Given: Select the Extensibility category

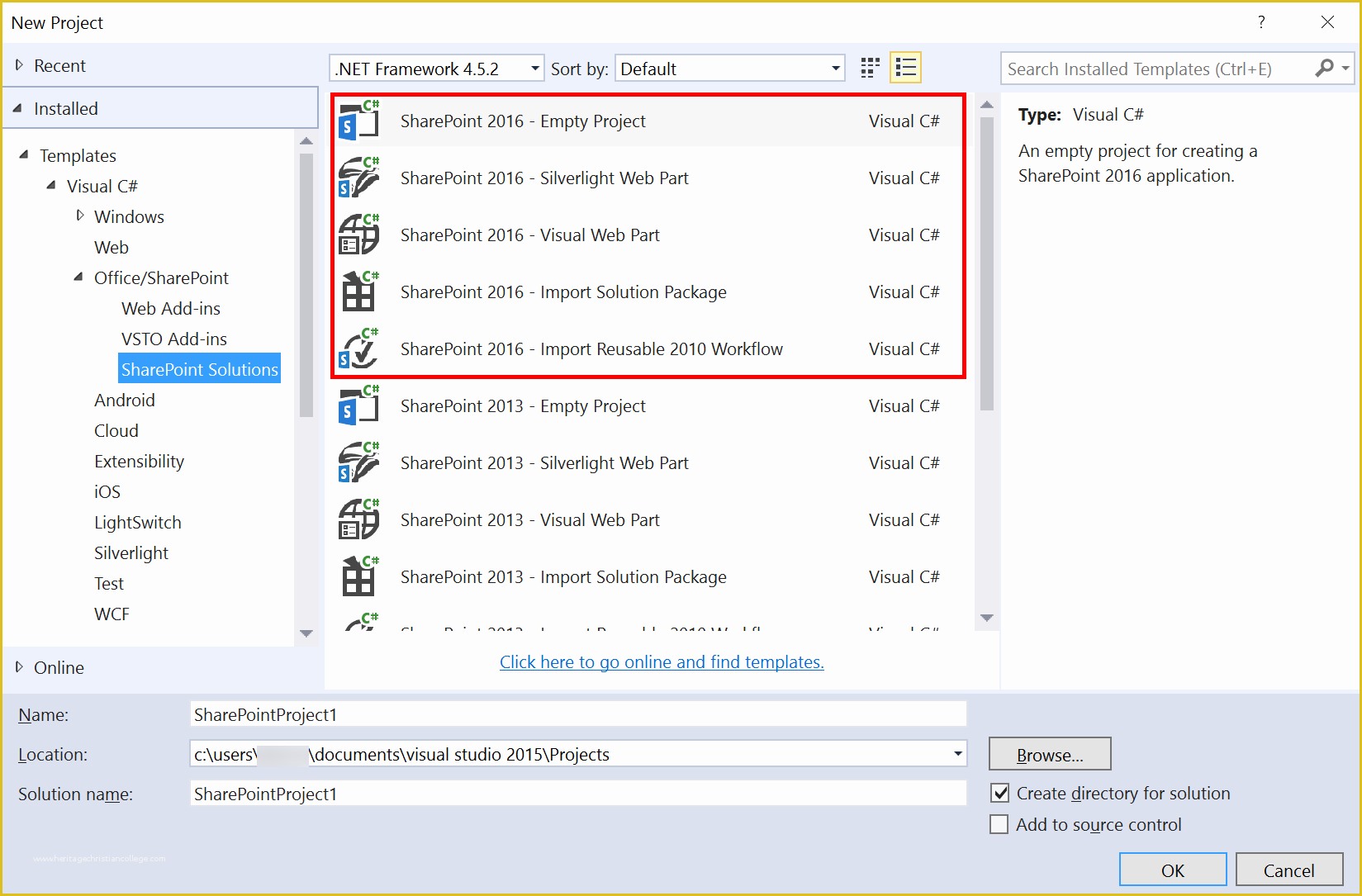Looking at the screenshot, I should 140,461.
